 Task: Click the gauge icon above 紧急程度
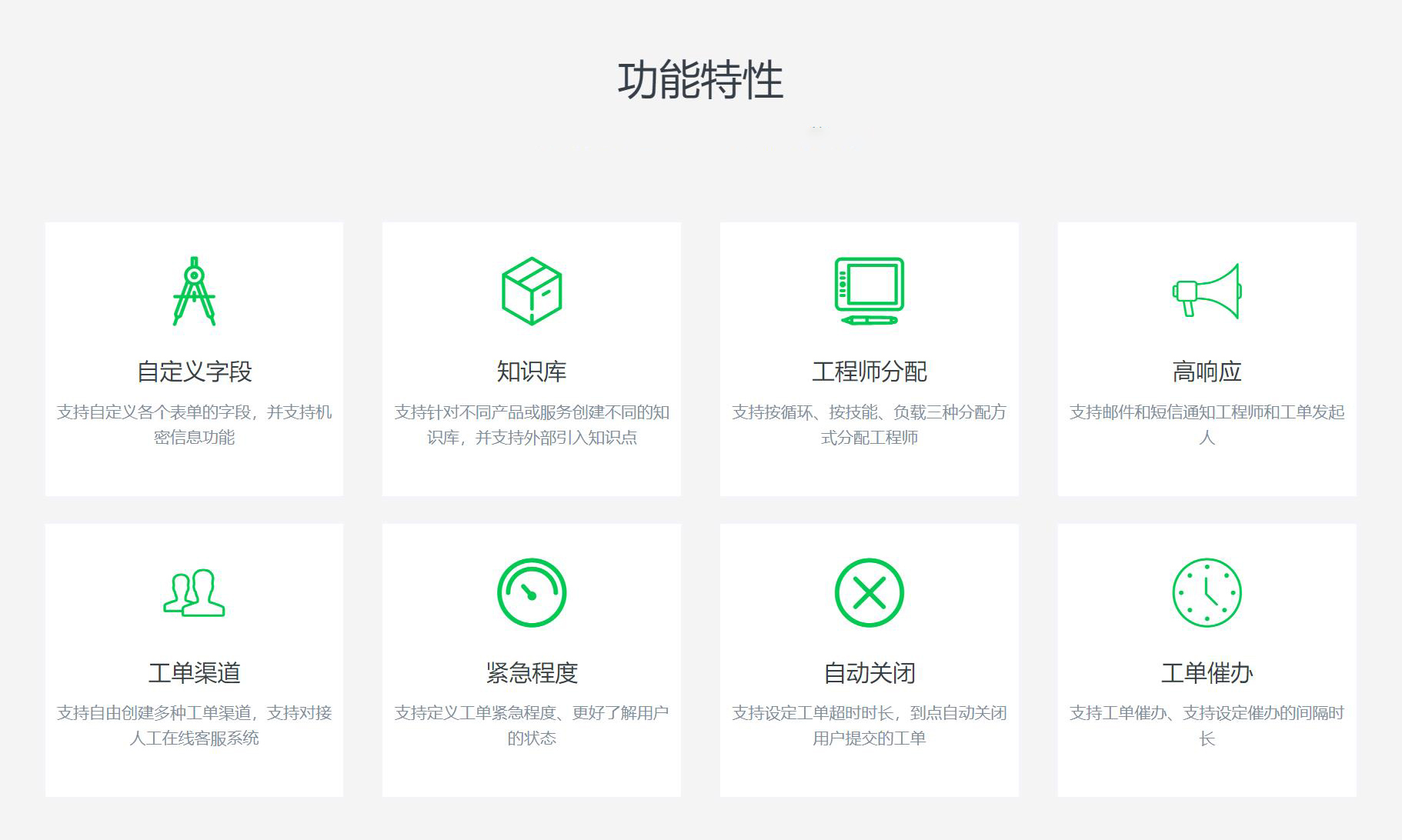tap(532, 592)
